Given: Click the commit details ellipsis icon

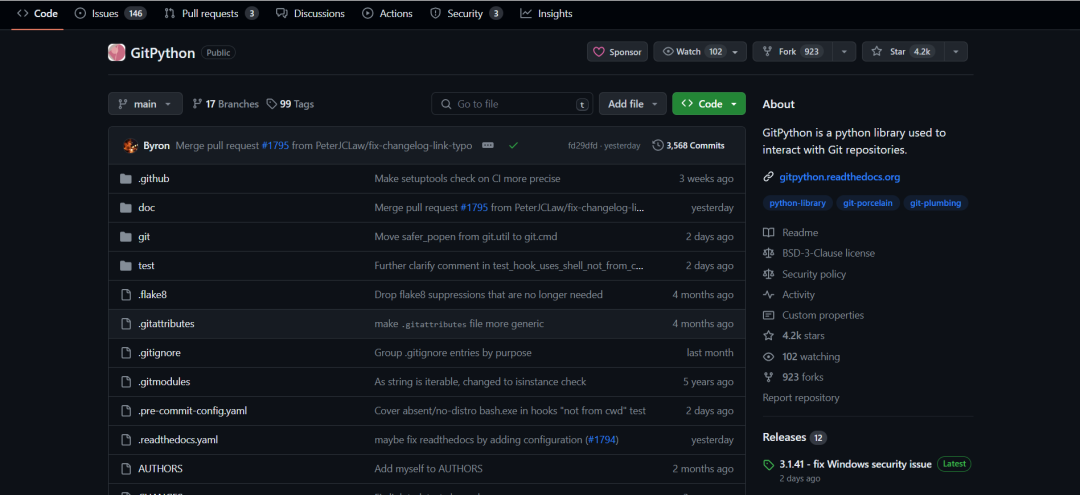Looking at the screenshot, I should [x=488, y=145].
